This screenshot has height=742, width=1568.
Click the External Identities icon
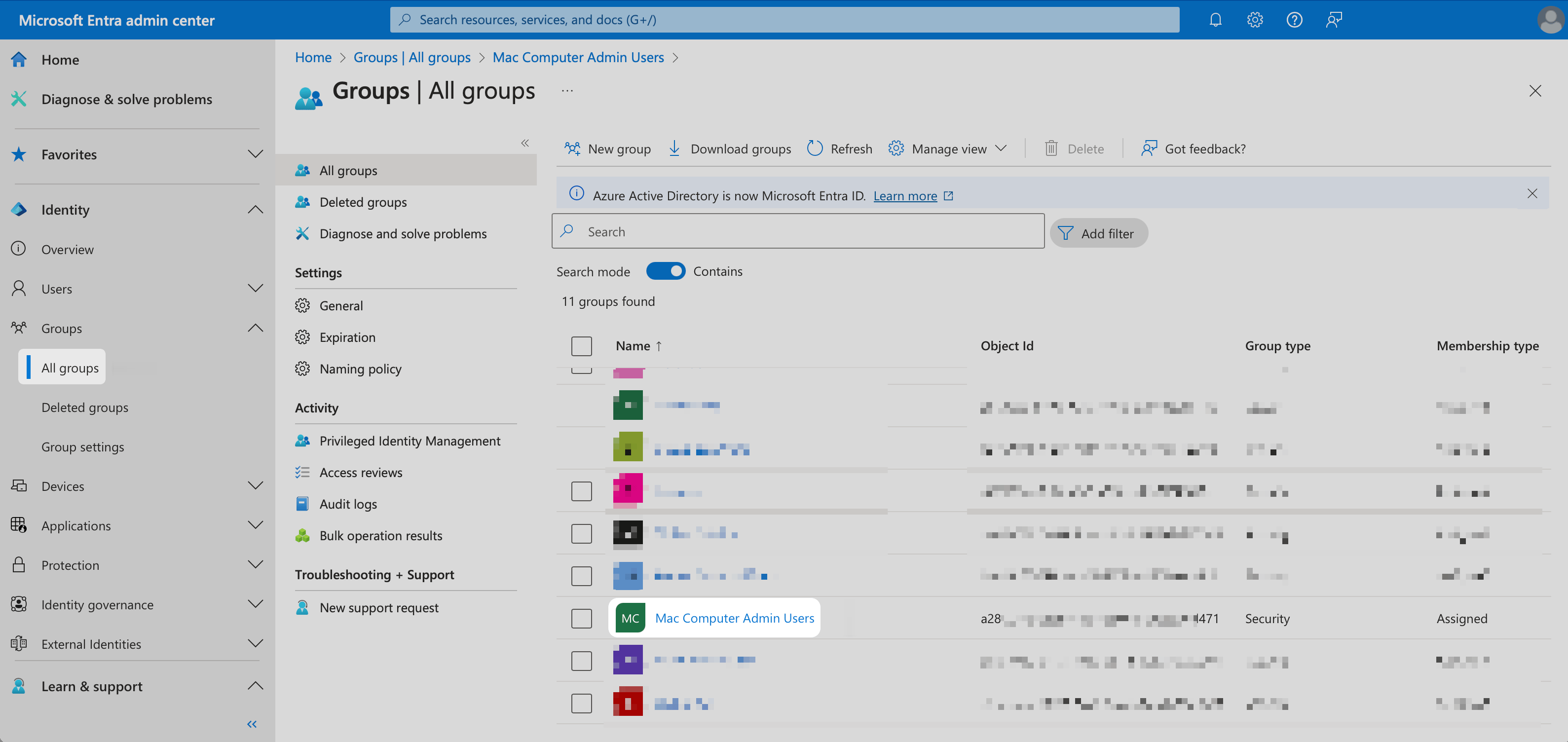pyautogui.click(x=19, y=643)
